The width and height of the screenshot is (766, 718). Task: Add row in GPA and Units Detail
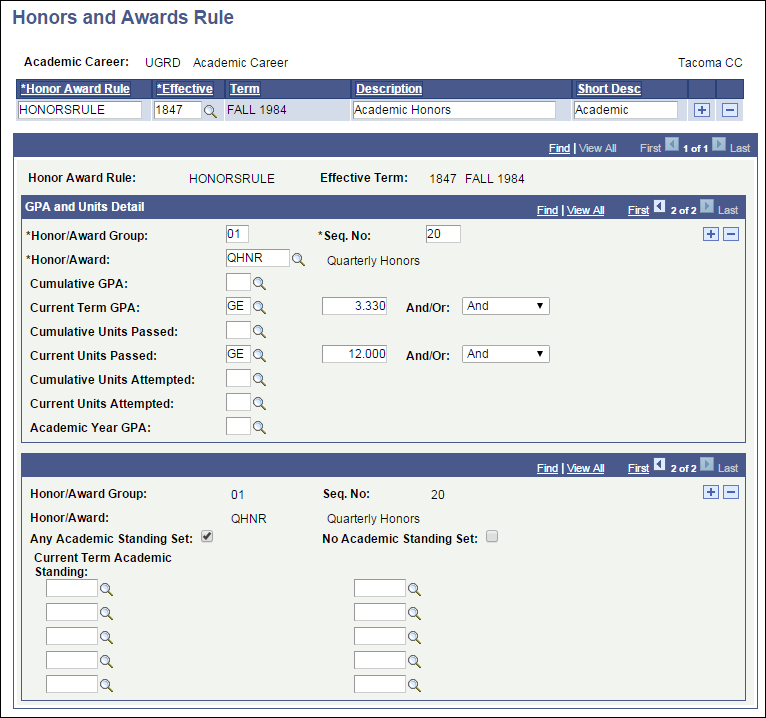(x=711, y=234)
